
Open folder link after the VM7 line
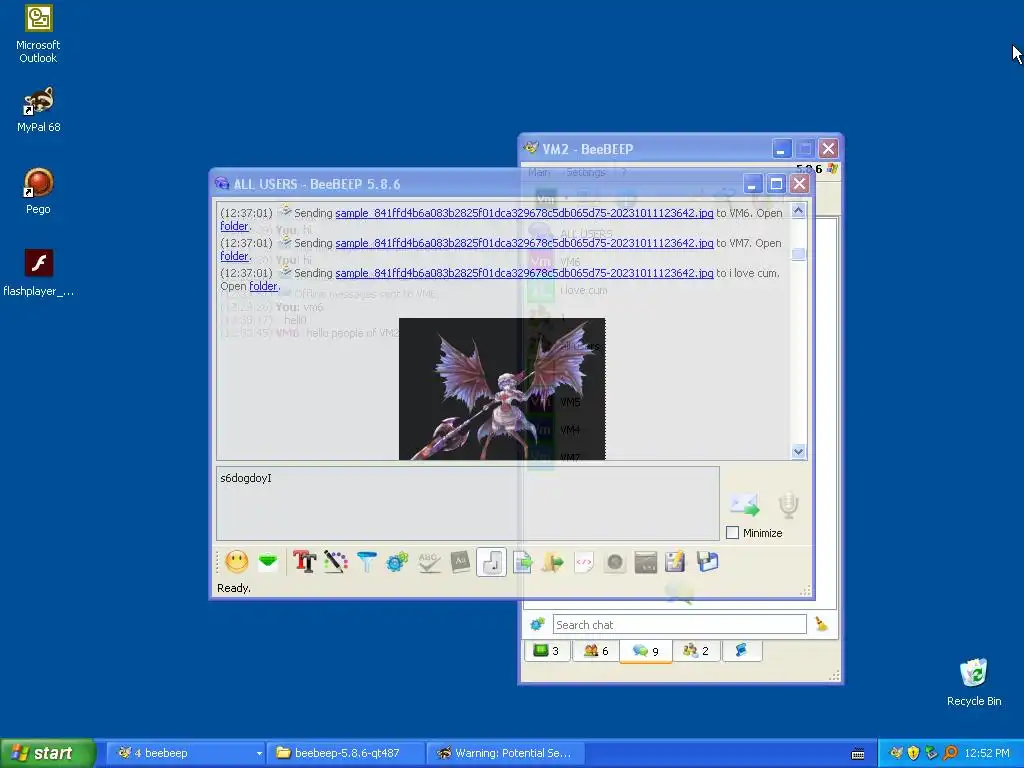tap(234, 256)
